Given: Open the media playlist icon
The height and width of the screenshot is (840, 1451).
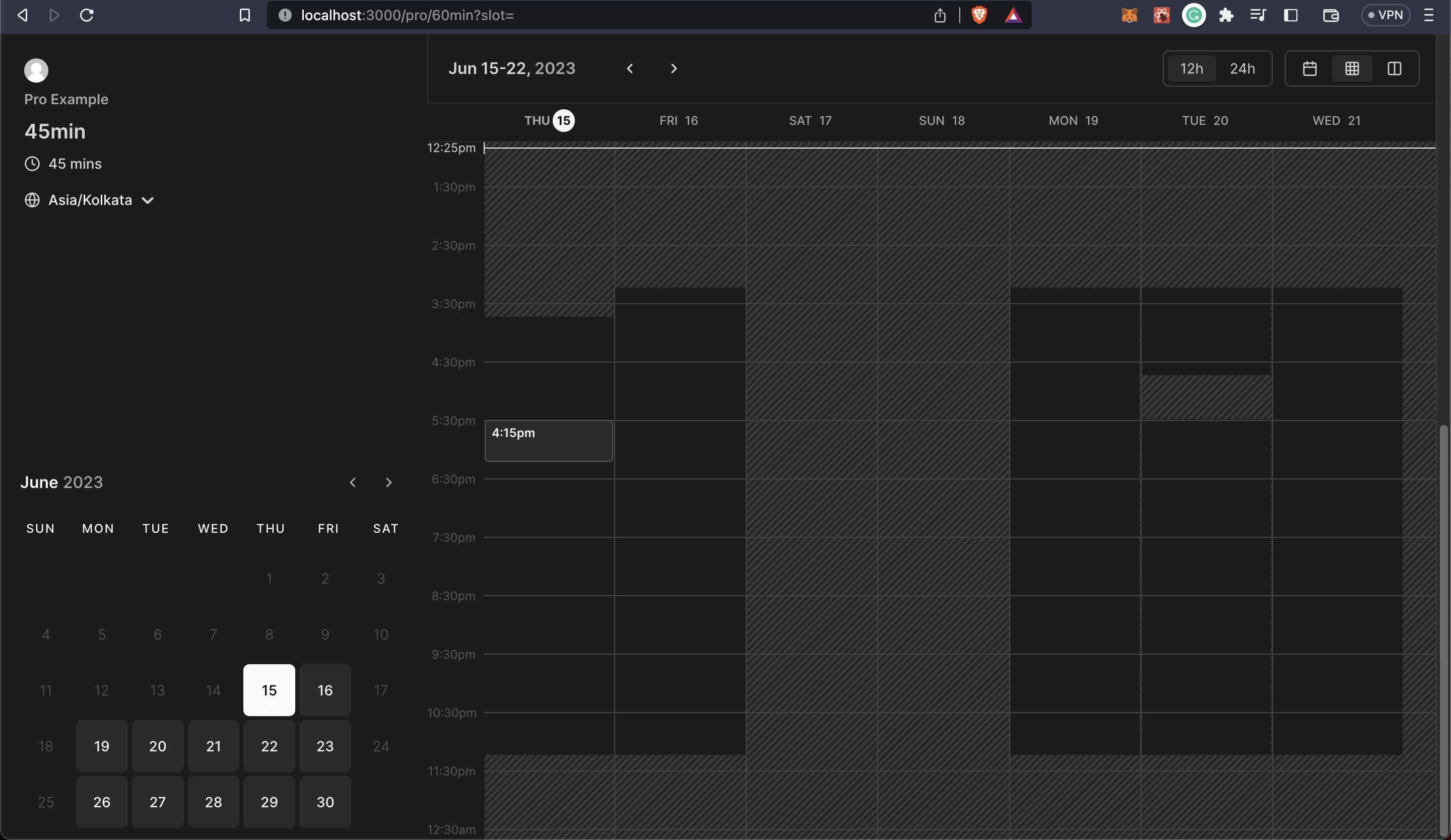Looking at the screenshot, I should point(1258,15).
